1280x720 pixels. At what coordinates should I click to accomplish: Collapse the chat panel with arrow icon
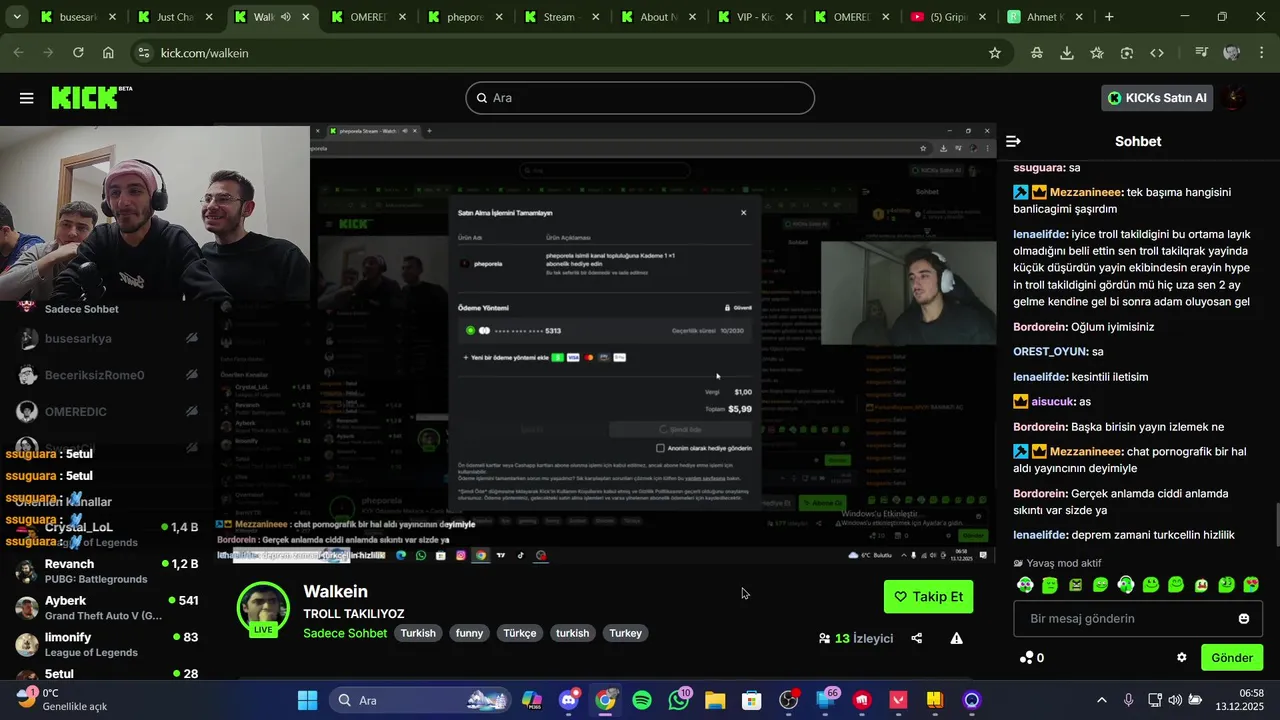[x=1013, y=141]
